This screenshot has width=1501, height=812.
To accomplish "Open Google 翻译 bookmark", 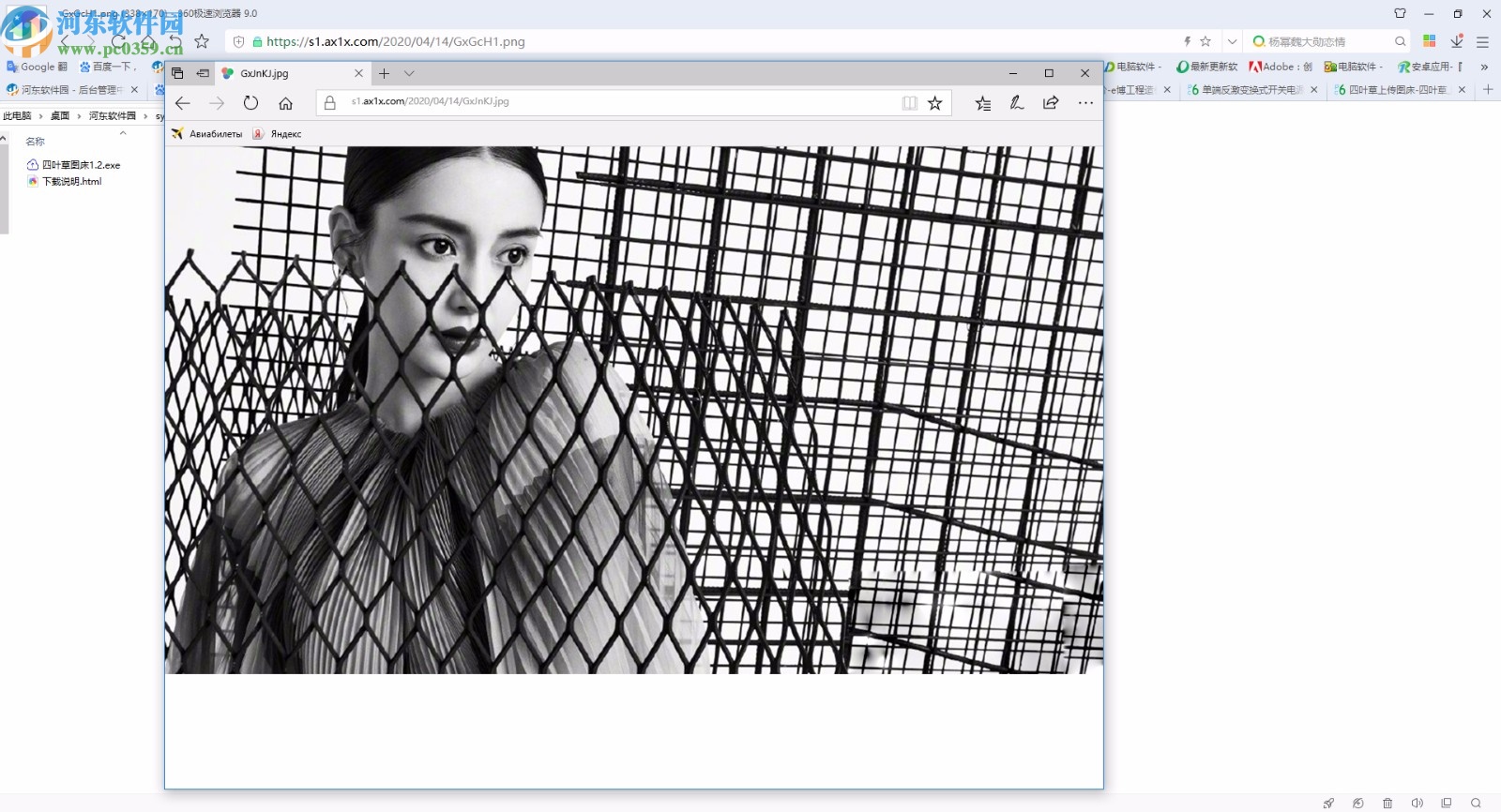I will [37, 67].
